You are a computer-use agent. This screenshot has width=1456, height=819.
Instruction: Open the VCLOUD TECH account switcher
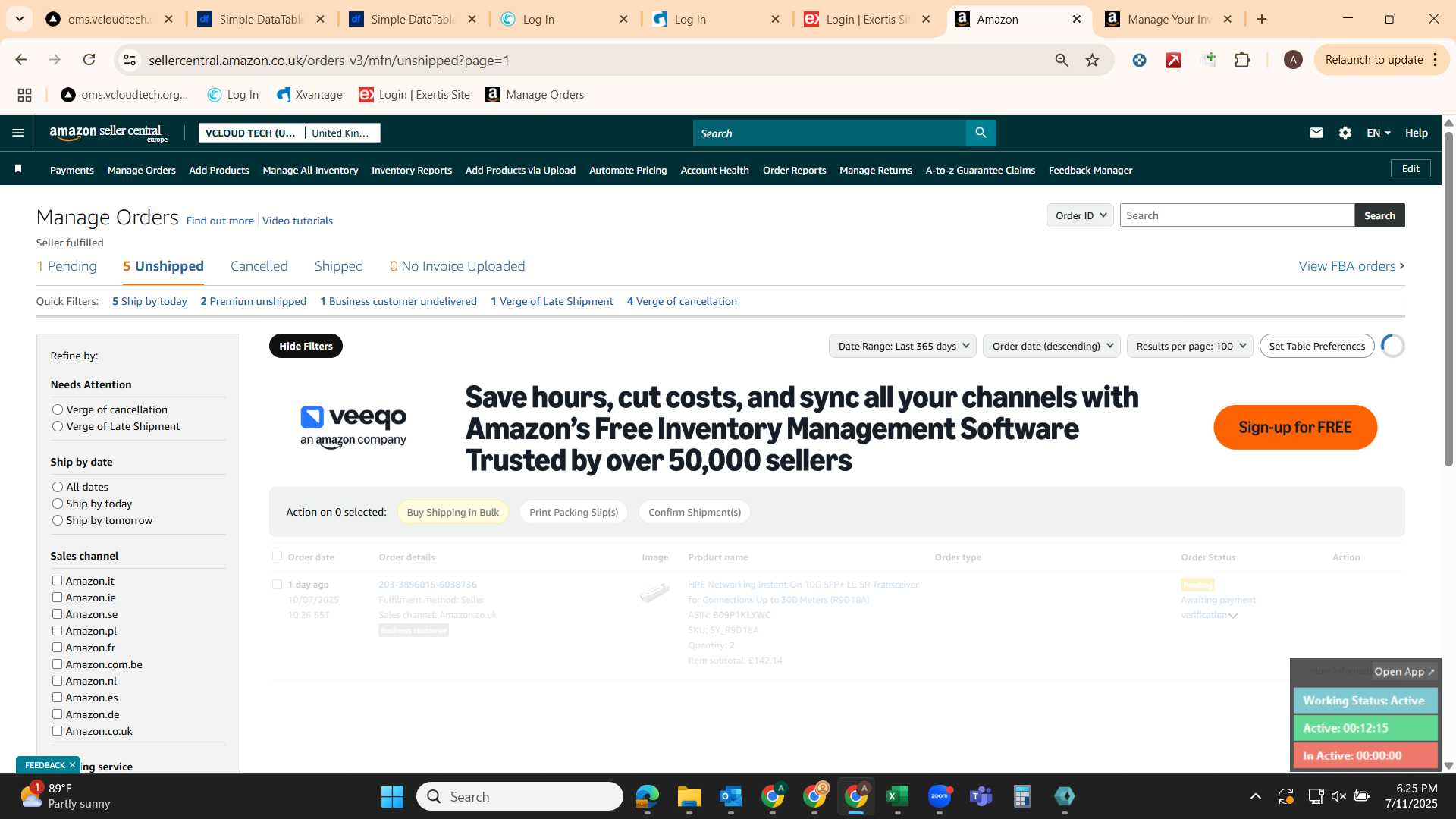click(290, 133)
